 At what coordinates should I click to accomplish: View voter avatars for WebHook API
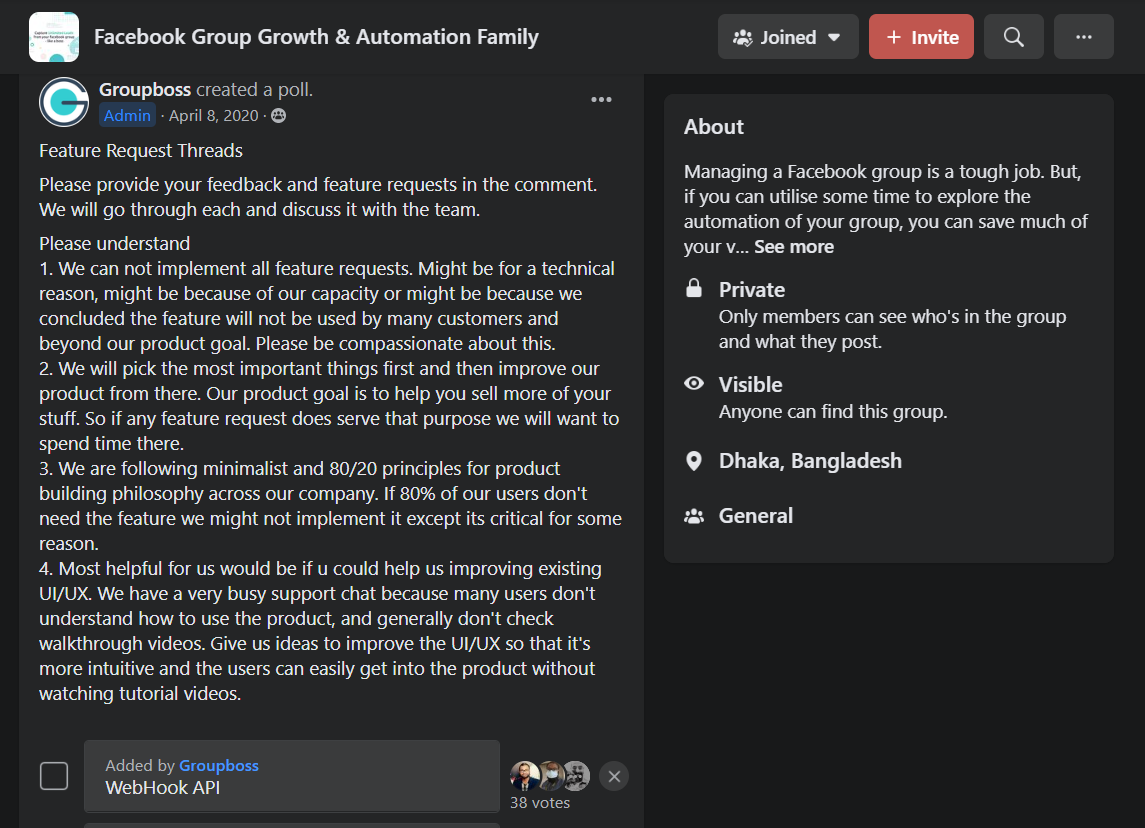tap(550, 775)
